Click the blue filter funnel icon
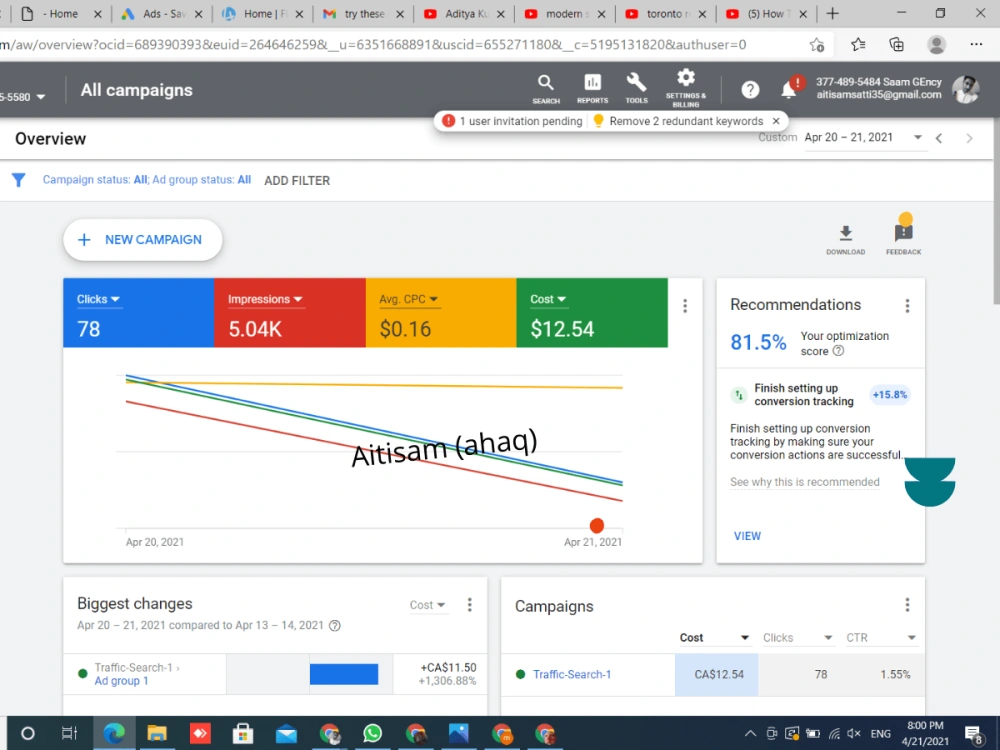The width and height of the screenshot is (1000, 750). (x=18, y=180)
